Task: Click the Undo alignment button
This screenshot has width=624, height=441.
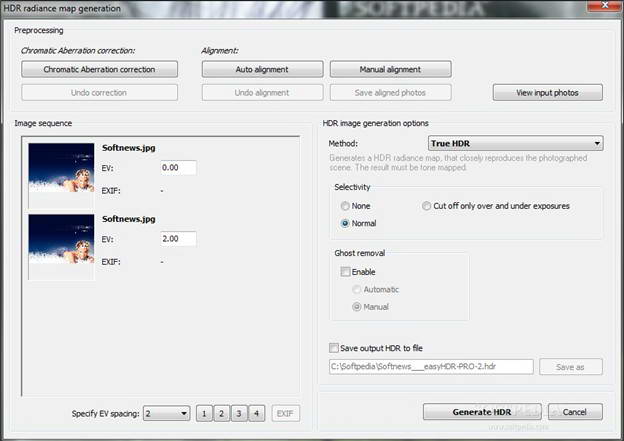Action: point(262,93)
